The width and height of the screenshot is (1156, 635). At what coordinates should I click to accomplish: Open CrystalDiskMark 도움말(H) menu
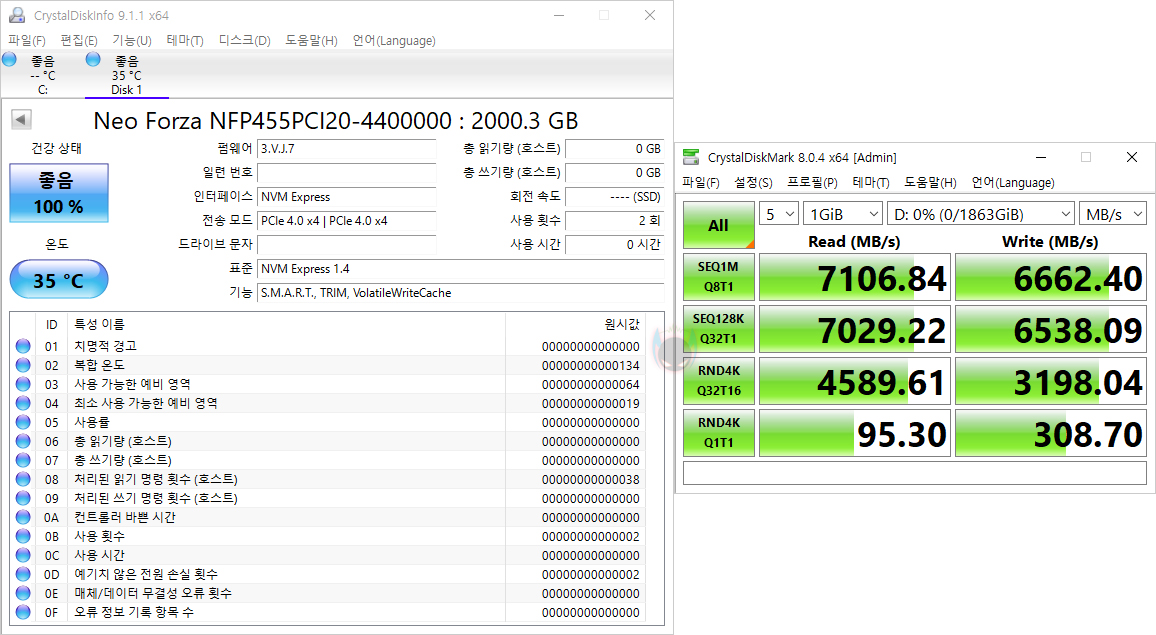tap(930, 182)
